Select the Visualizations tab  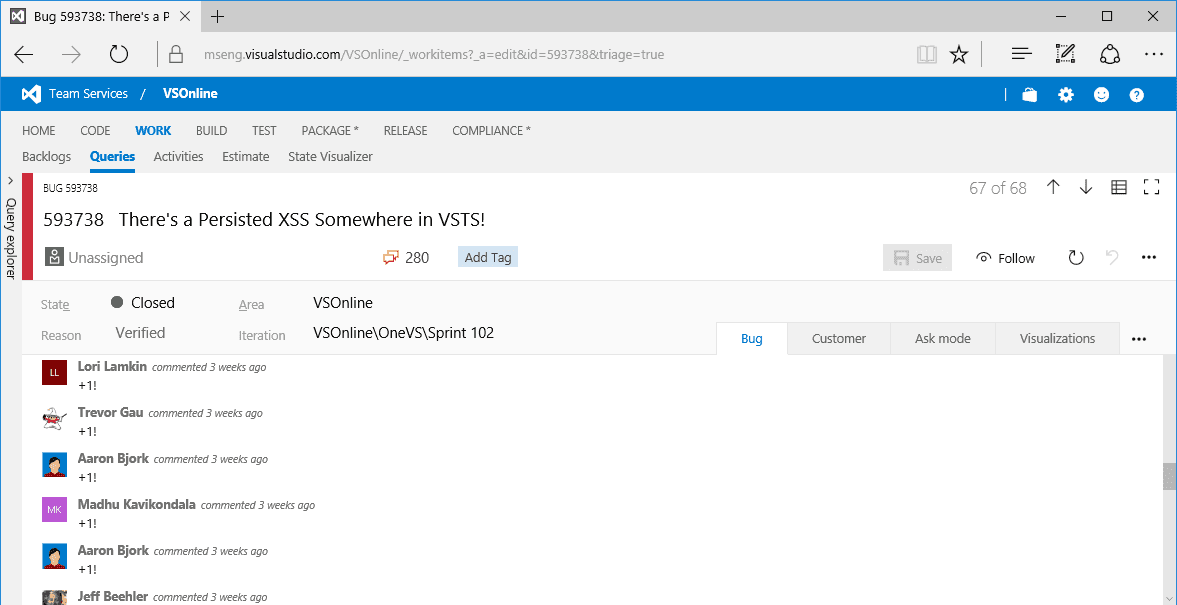[x=1058, y=339]
